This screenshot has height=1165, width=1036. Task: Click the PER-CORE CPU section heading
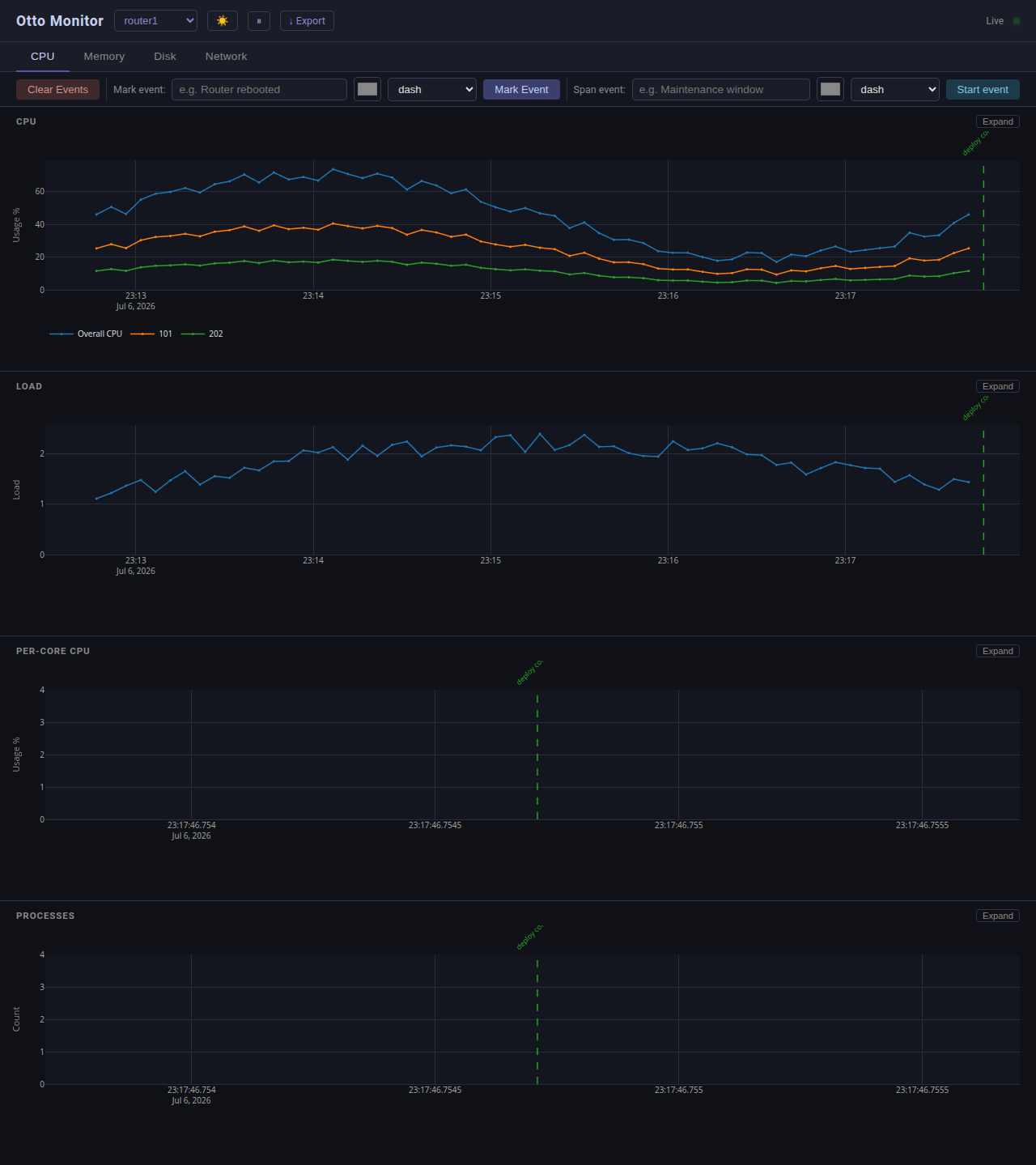coord(53,651)
